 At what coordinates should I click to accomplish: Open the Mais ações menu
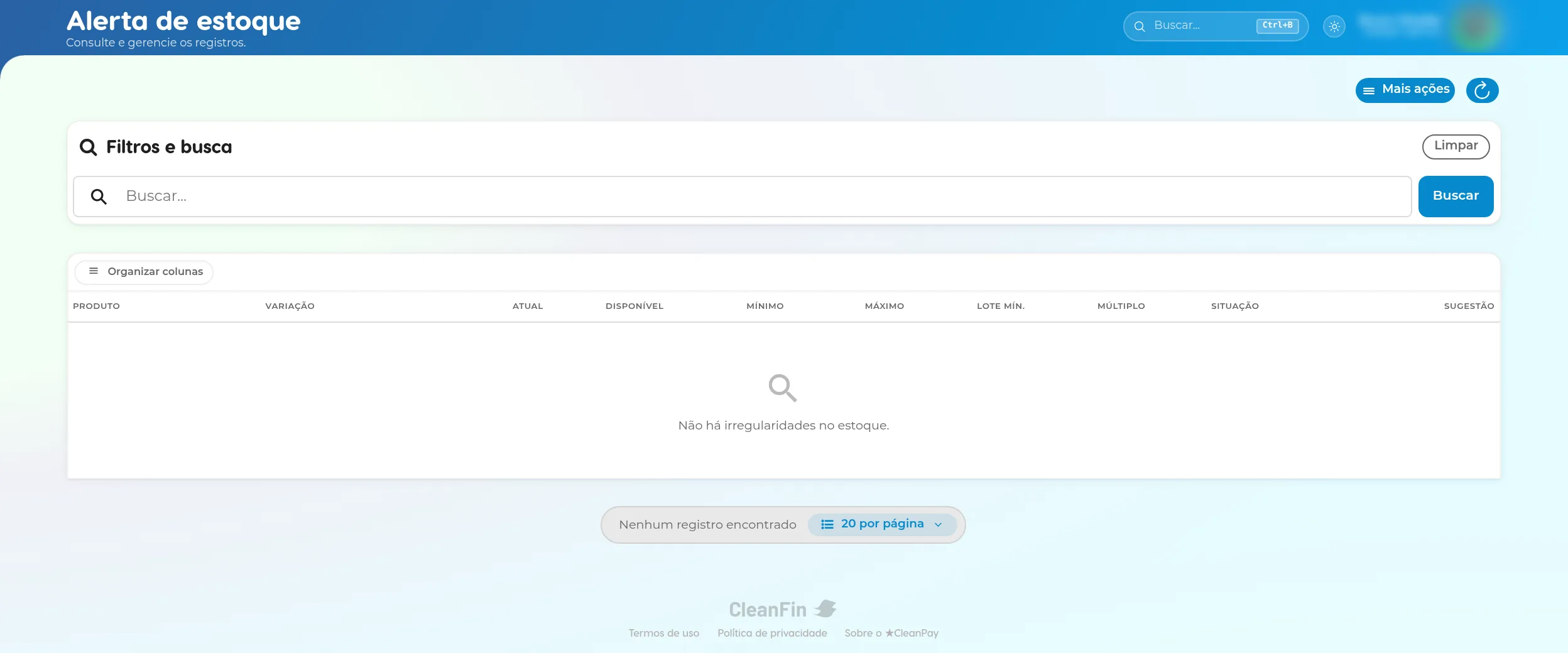tap(1405, 90)
